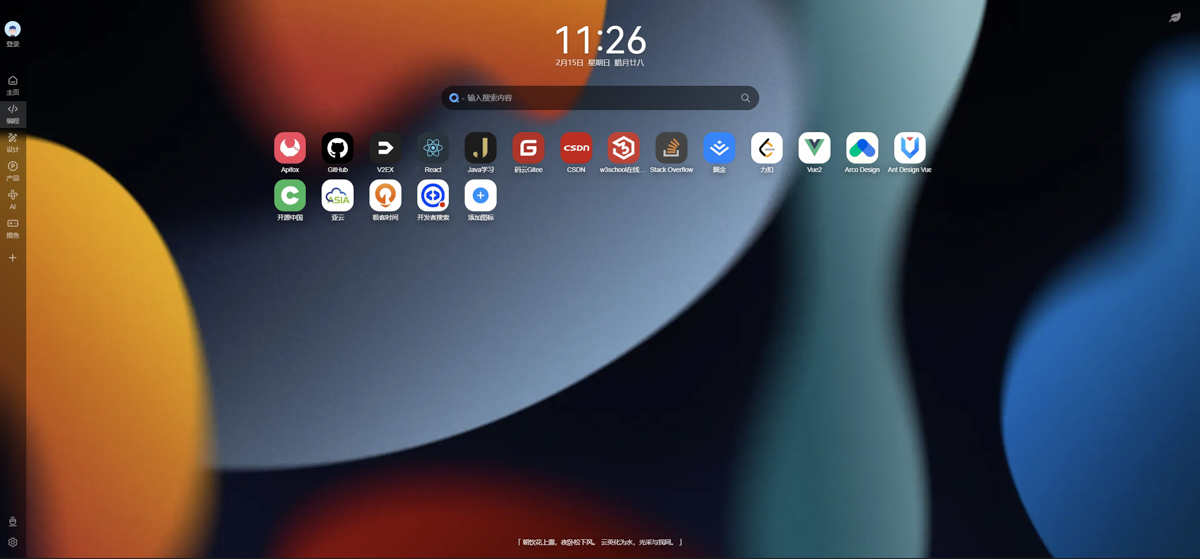Open the 摸鱼 sidebar category
1200x559 pixels.
(13, 228)
